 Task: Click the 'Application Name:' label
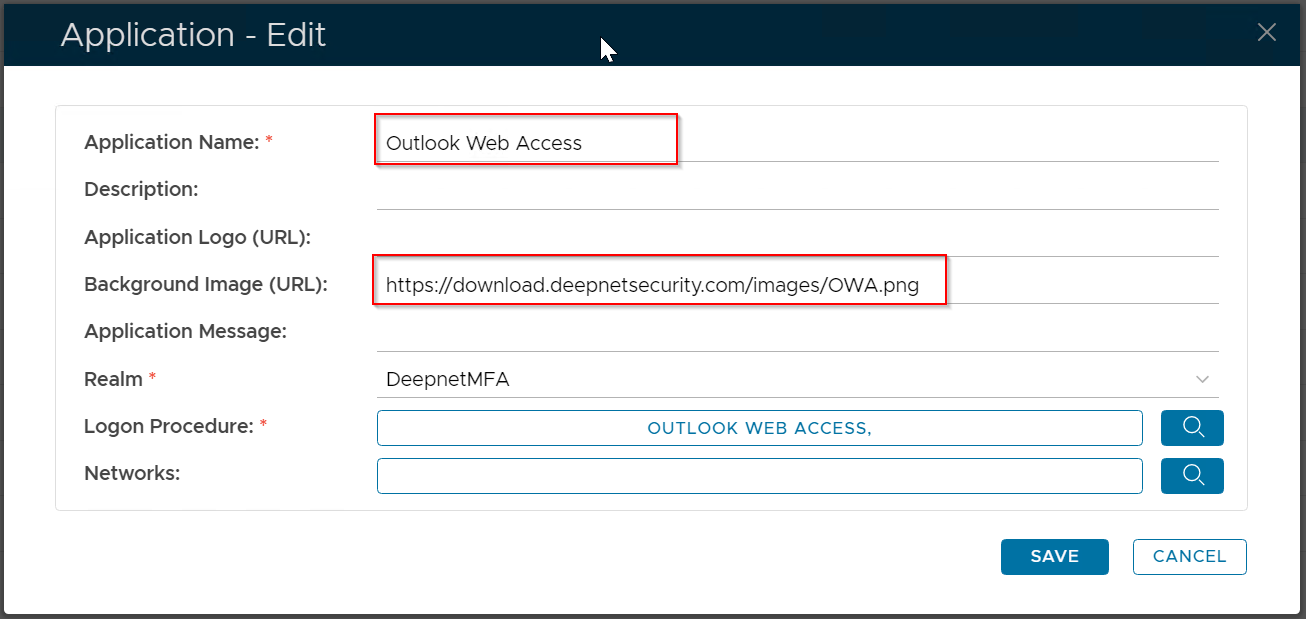172,142
